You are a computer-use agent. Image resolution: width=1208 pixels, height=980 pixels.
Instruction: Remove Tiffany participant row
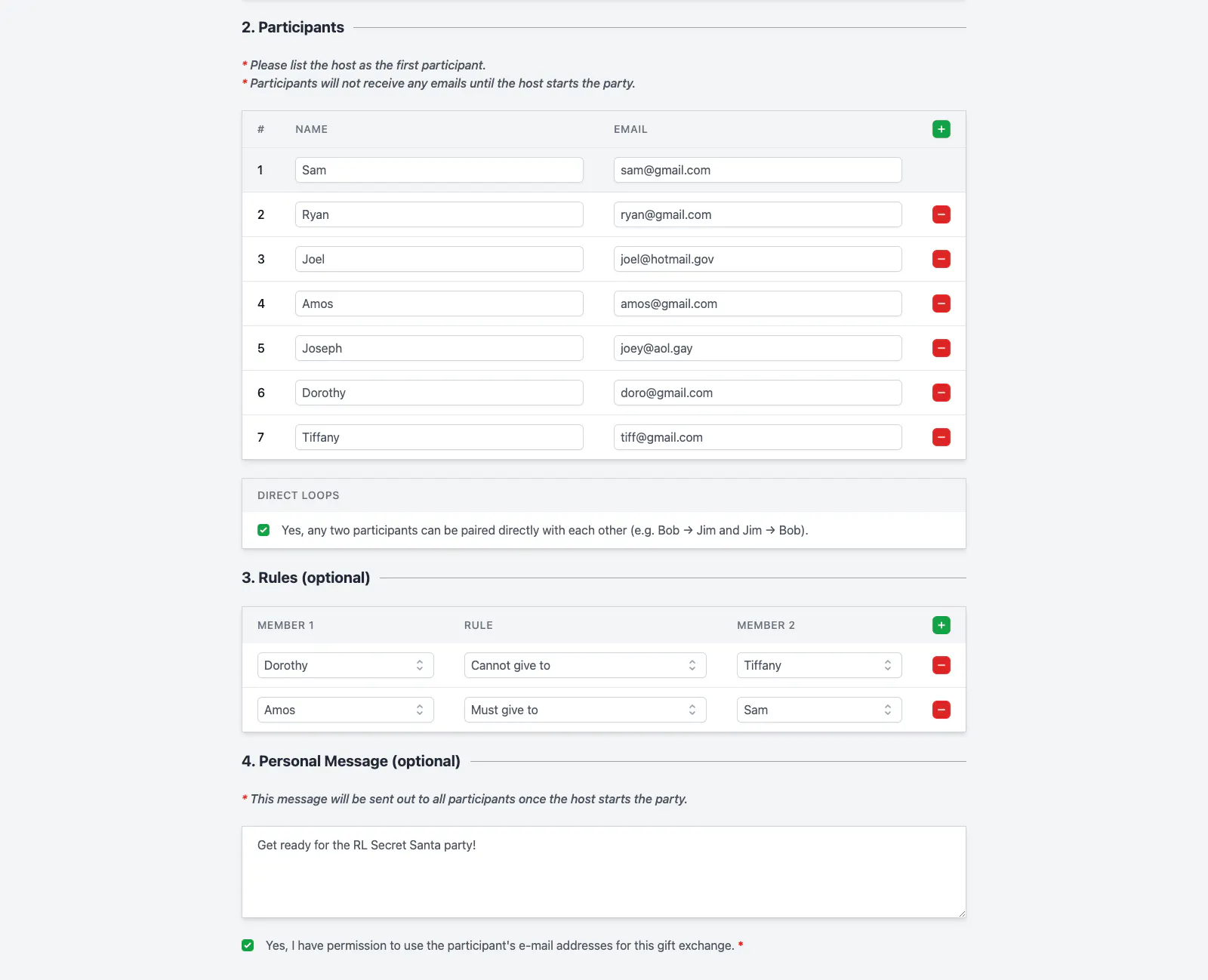[941, 437]
